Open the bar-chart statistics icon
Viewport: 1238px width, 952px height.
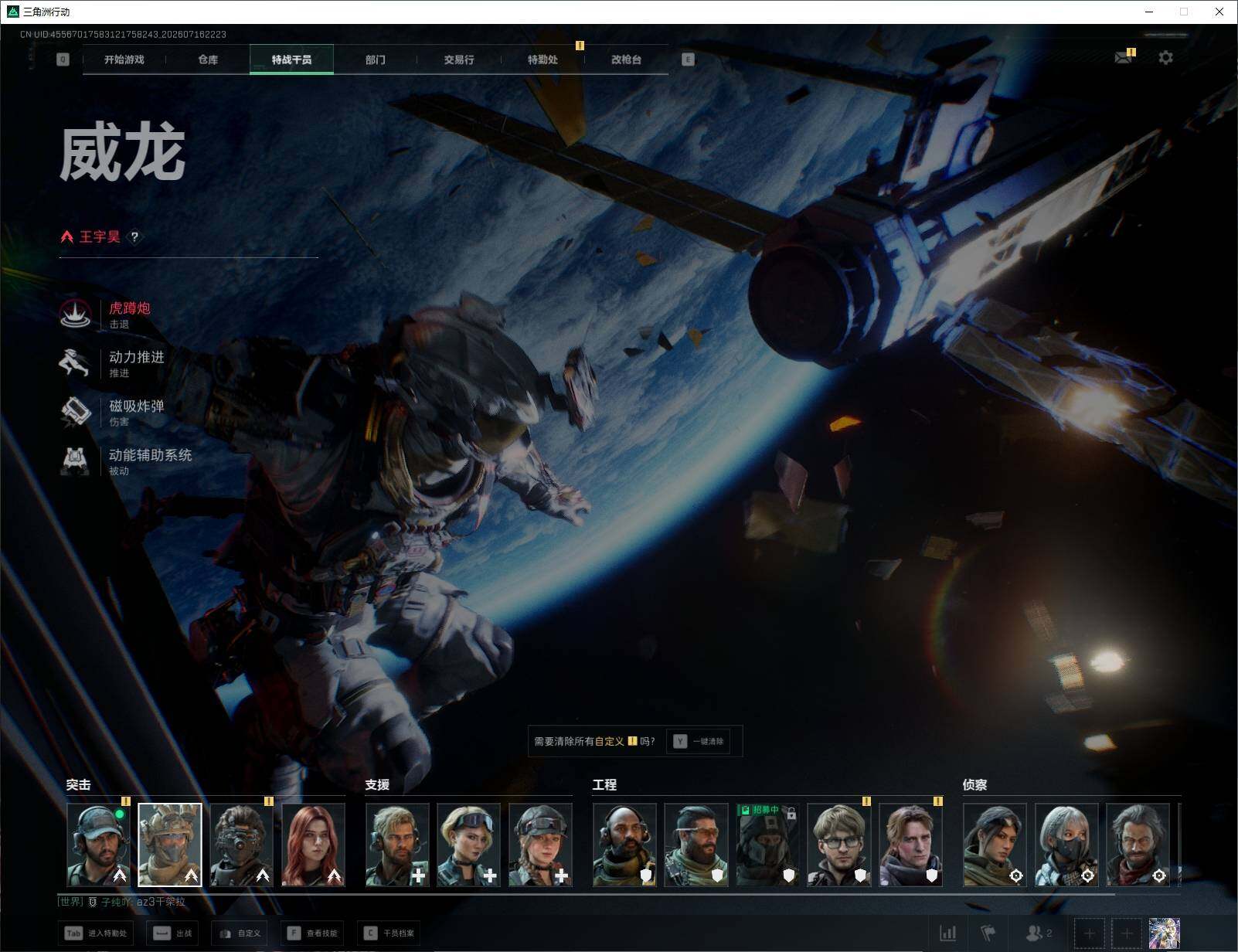click(948, 933)
